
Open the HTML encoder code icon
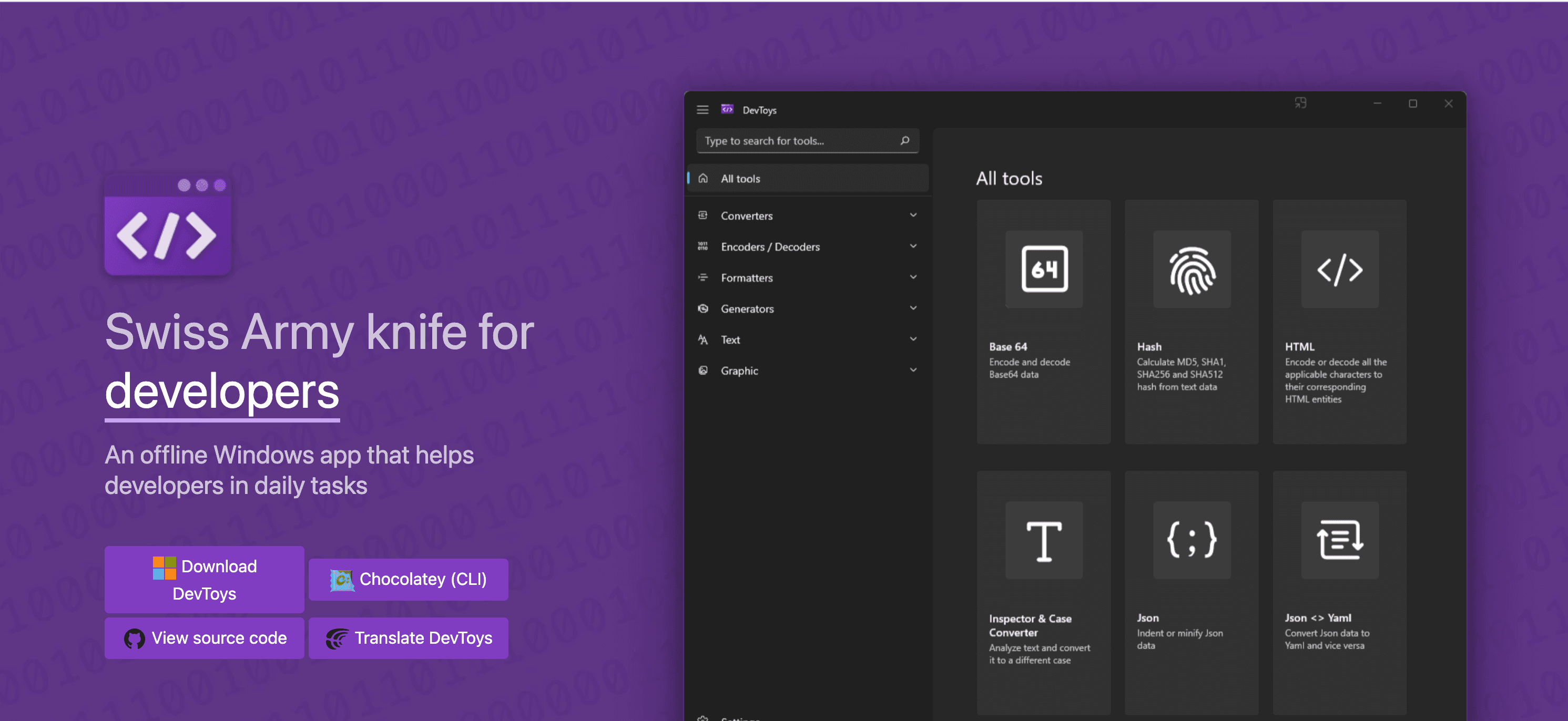(1339, 269)
